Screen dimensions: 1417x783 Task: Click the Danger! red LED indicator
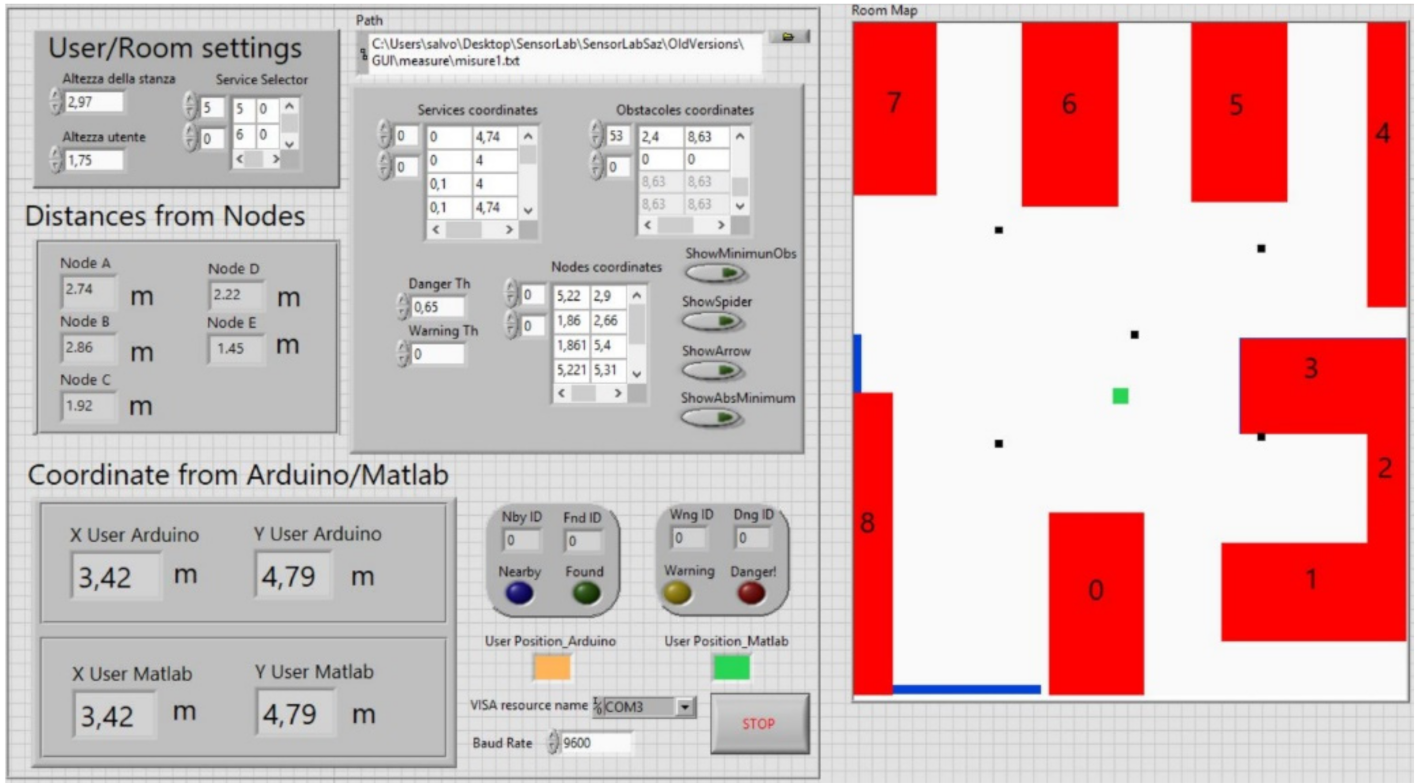(x=751, y=593)
